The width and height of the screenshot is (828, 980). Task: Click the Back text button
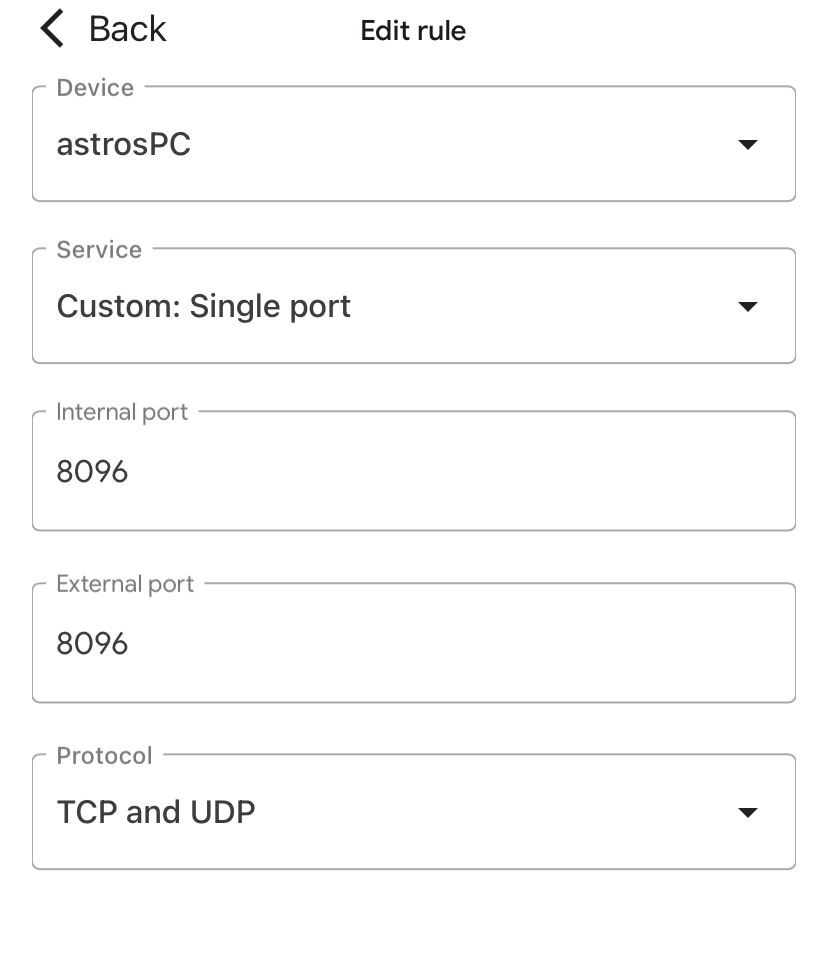(127, 29)
